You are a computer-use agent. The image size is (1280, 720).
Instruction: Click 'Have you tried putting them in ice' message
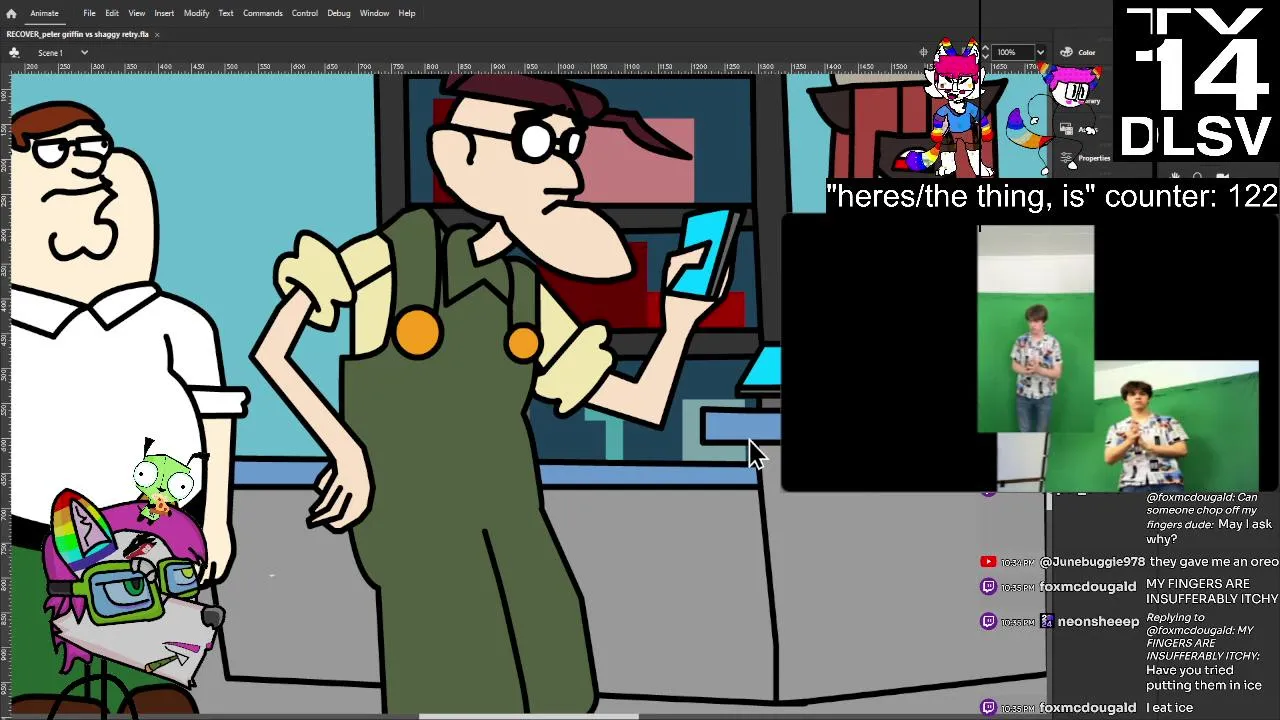[x=1204, y=678]
